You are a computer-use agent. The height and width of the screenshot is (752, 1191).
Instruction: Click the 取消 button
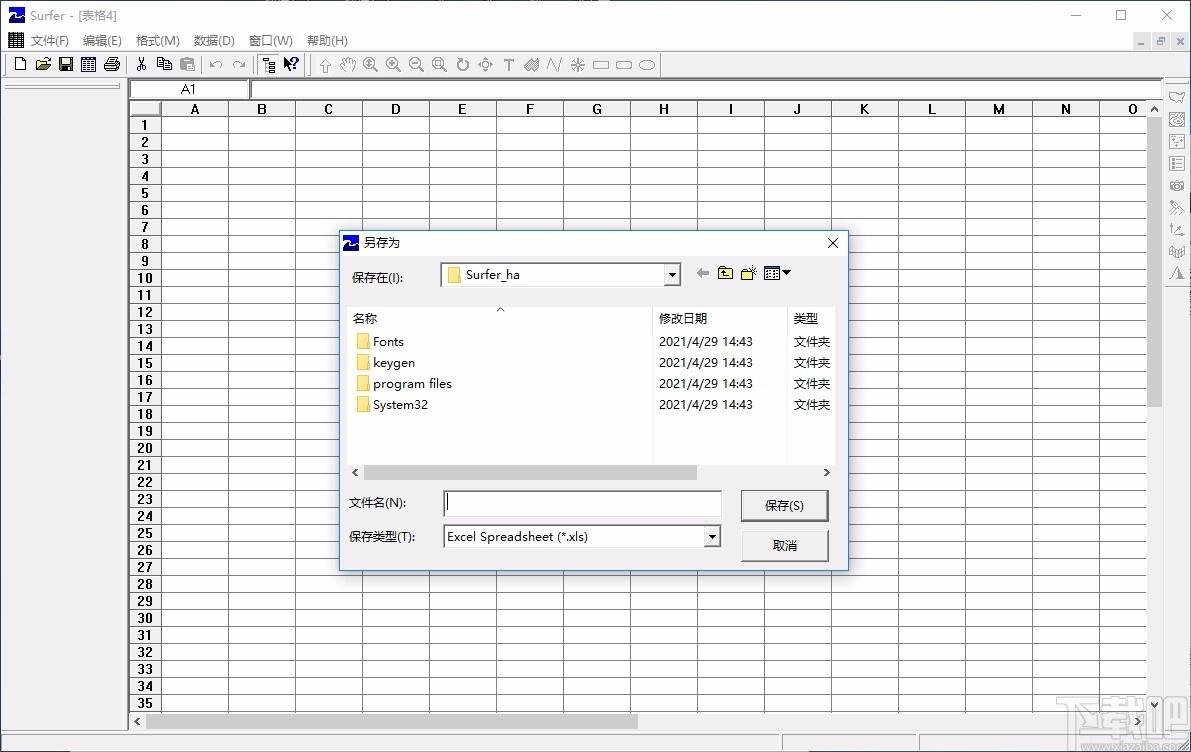785,545
